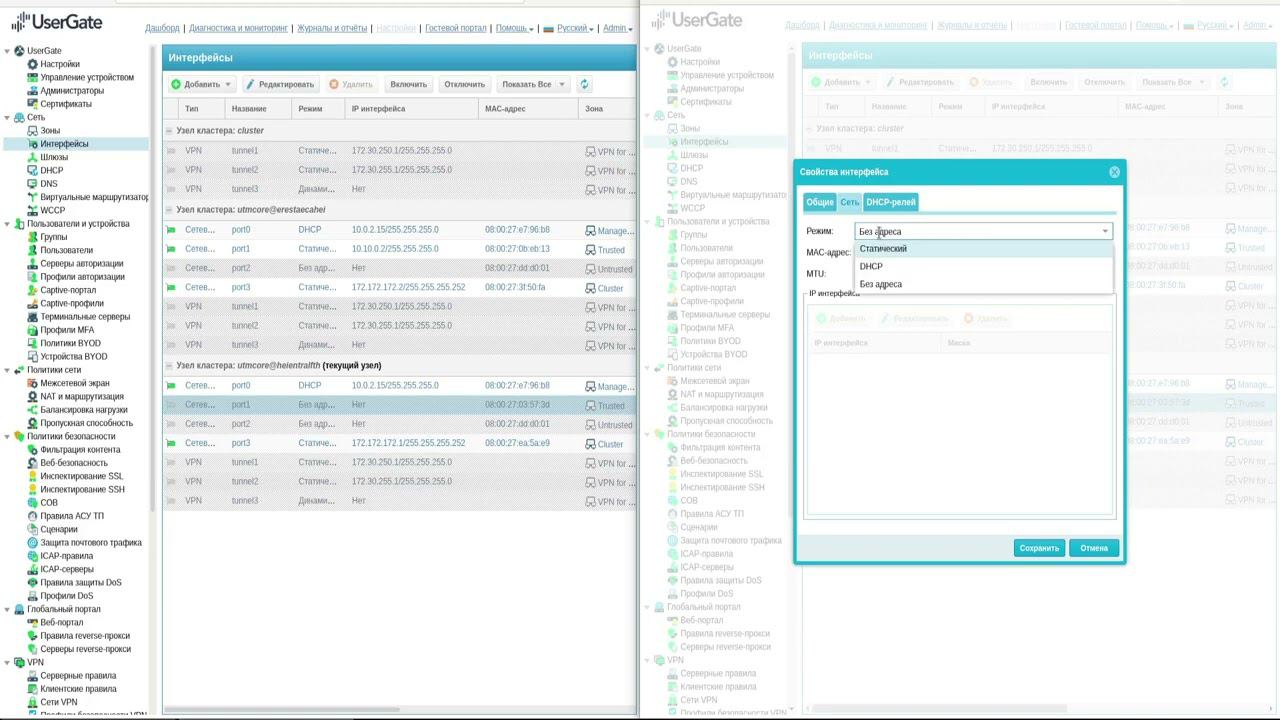Close the Свойства интерфейса dialog with the X icon
The width and height of the screenshot is (1280, 720).
pos(1114,172)
